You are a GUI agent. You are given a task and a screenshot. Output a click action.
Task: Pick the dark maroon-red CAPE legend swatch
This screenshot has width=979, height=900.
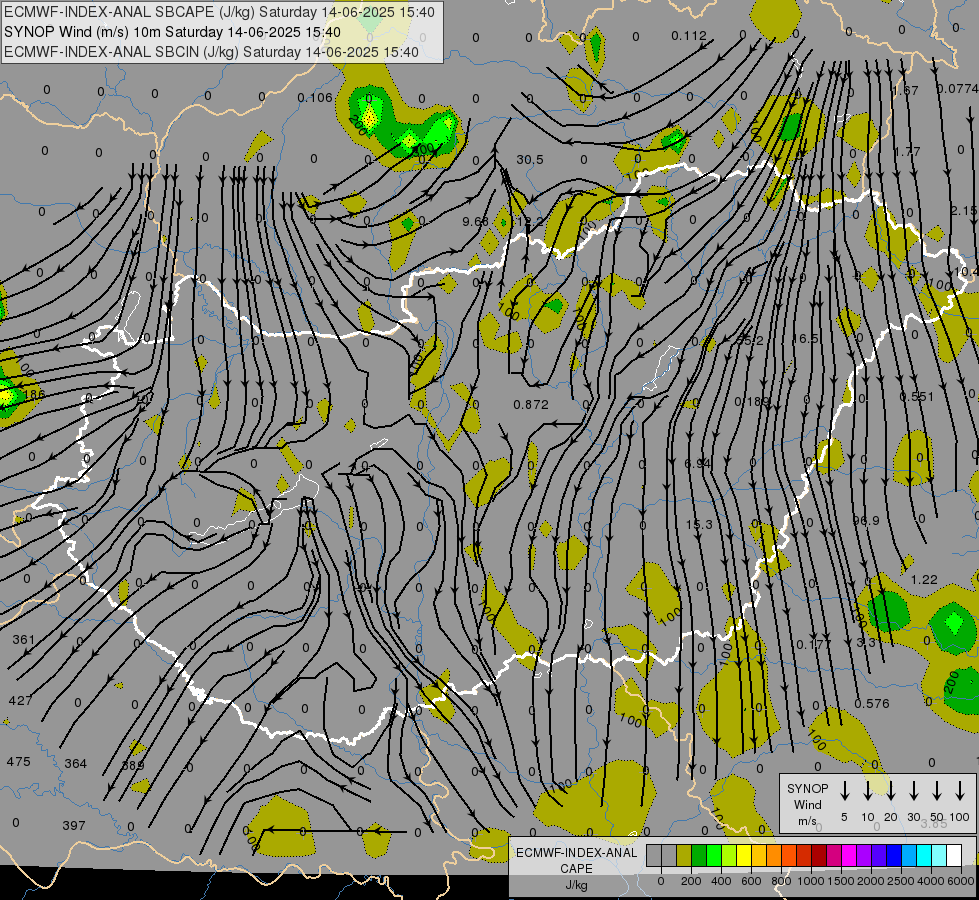(x=819, y=856)
